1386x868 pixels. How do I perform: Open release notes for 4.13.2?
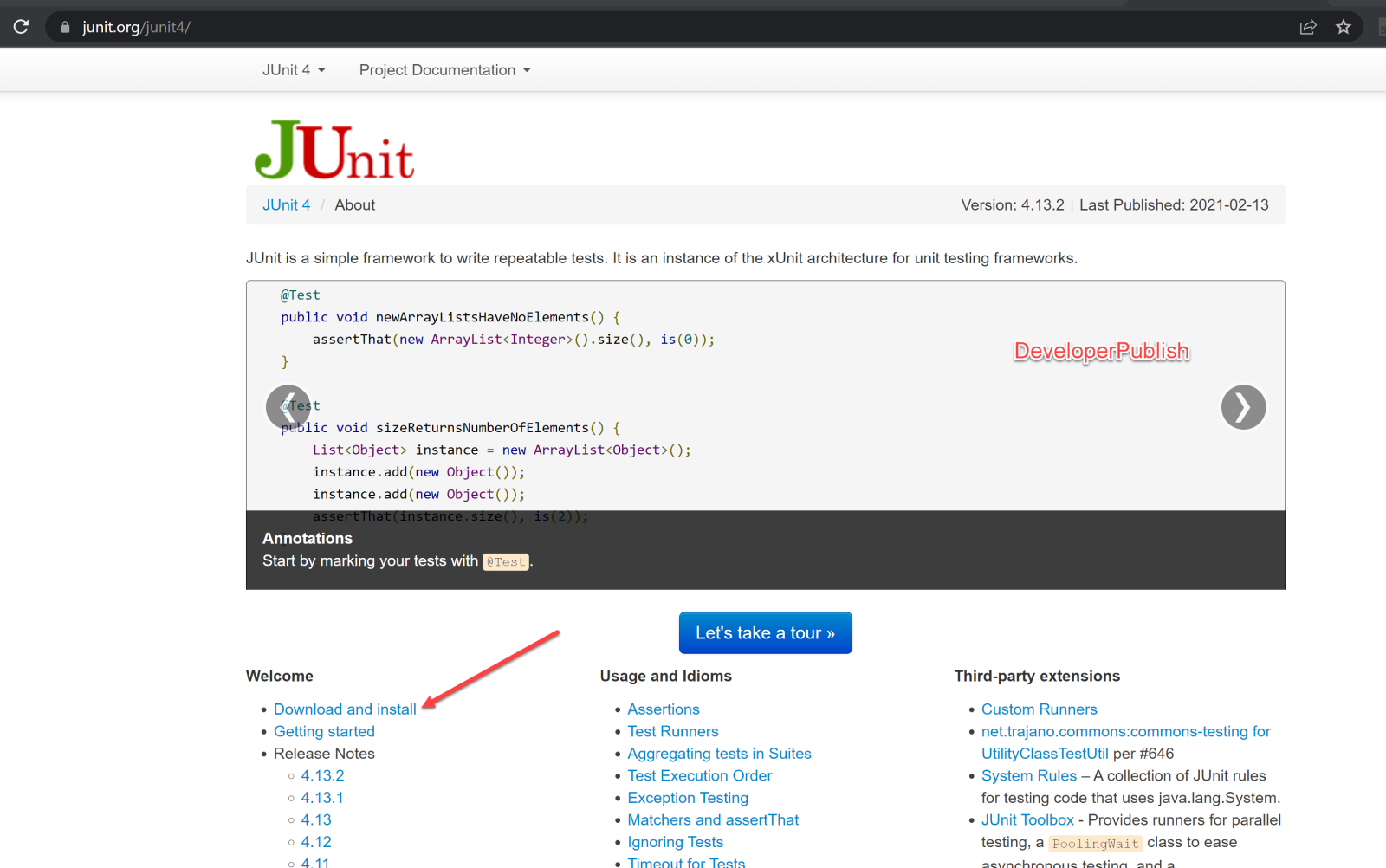[x=322, y=775]
